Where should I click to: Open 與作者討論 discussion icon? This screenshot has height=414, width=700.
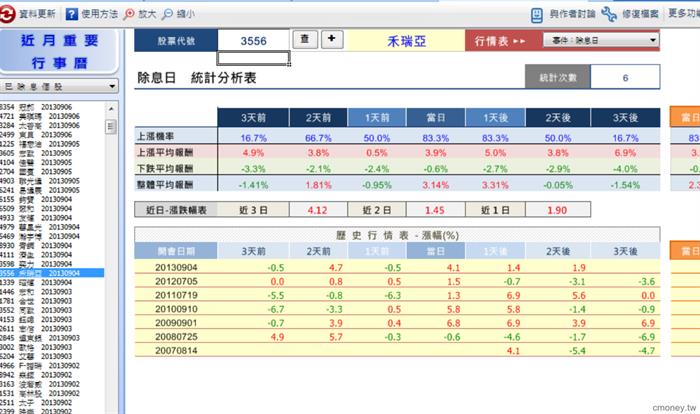click(x=537, y=15)
